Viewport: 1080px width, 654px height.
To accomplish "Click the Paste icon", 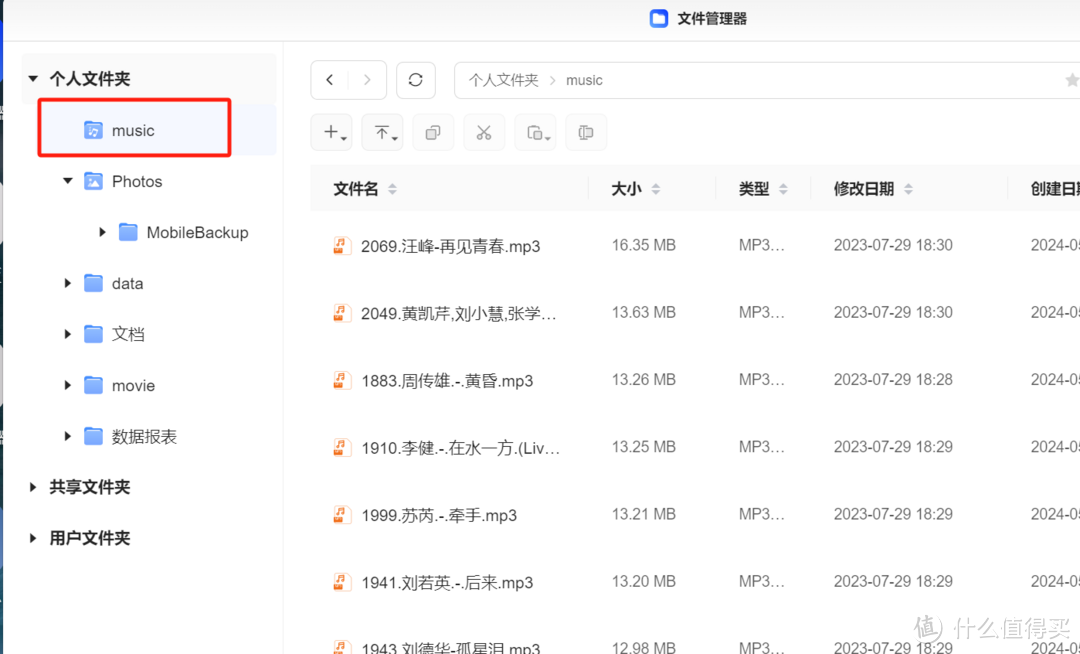I will point(534,132).
